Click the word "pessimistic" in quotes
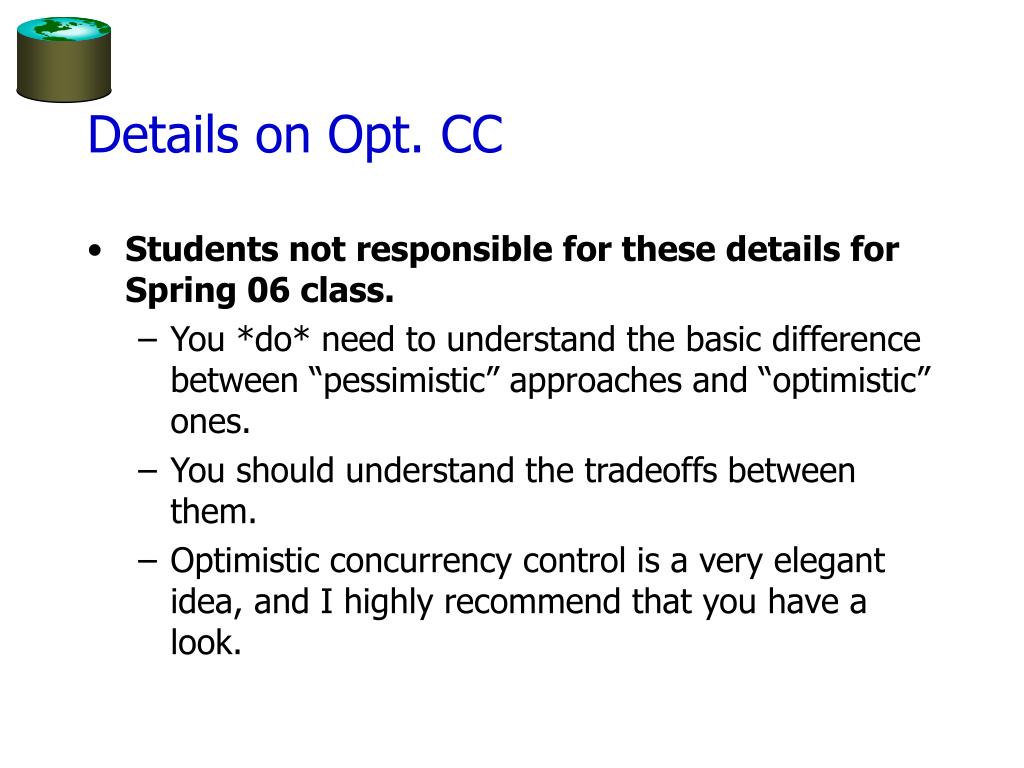 pos(404,380)
